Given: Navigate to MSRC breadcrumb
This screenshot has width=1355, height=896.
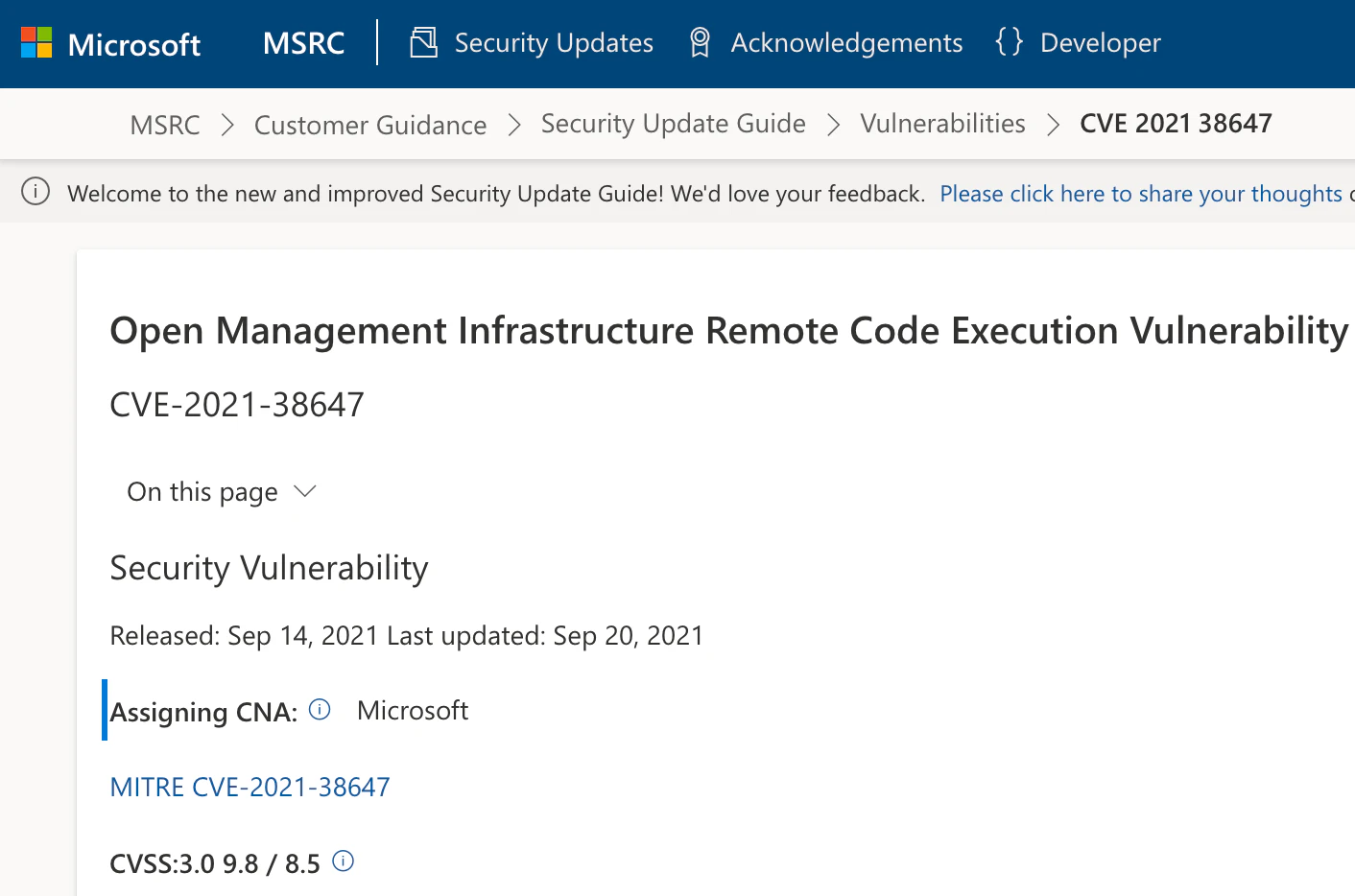Looking at the screenshot, I should (x=165, y=125).
